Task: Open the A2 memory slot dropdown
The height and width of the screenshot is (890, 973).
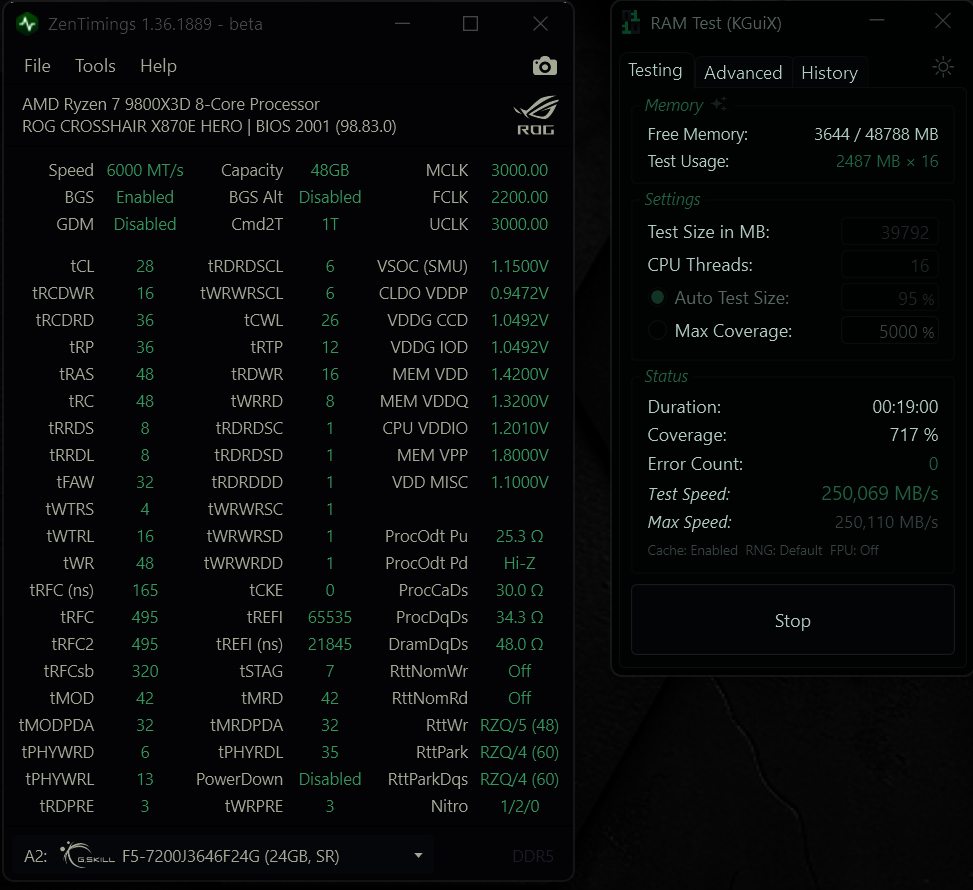Action: (x=418, y=856)
